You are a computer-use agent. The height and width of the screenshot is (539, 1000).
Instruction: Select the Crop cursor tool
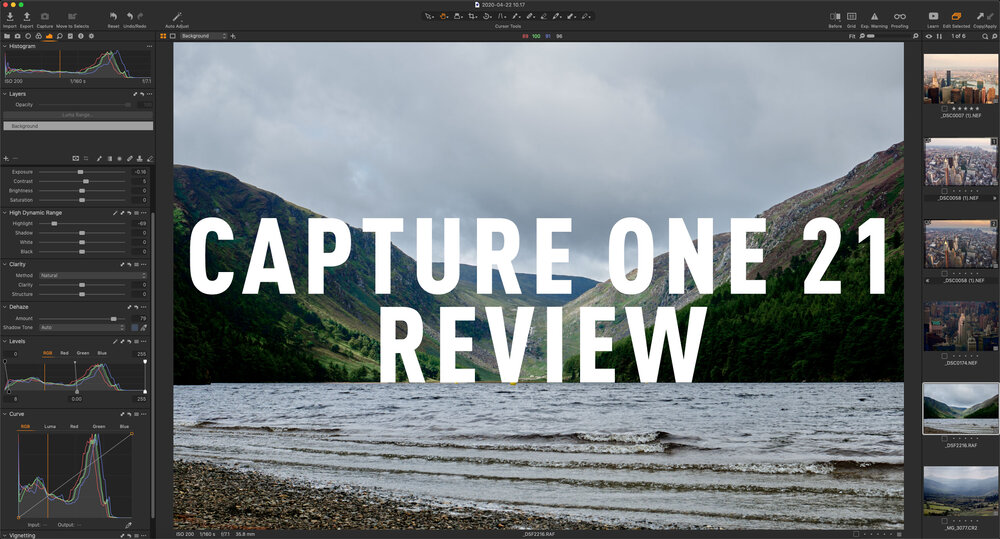(x=472, y=17)
